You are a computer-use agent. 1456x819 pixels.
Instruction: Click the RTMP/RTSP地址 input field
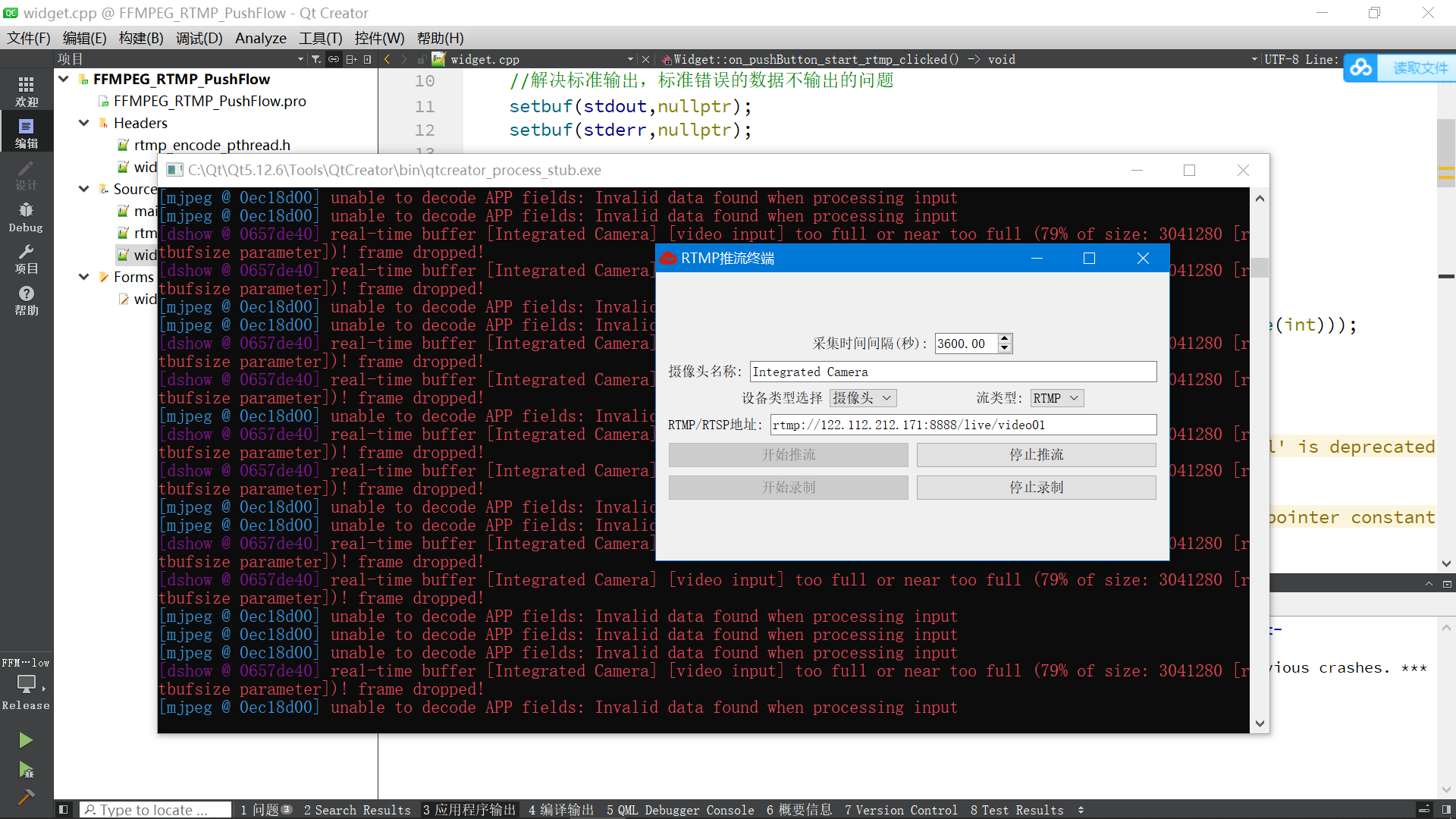[962, 424]
